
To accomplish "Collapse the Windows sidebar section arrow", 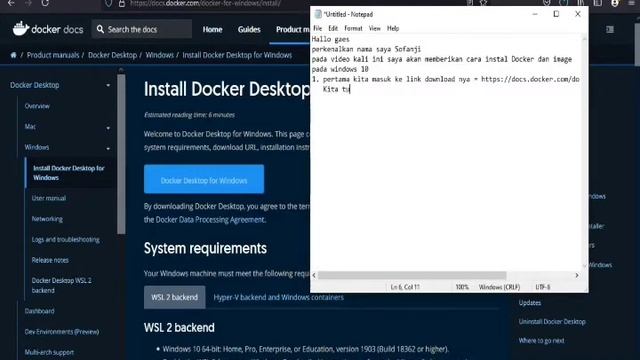I will tap(108, 149).
